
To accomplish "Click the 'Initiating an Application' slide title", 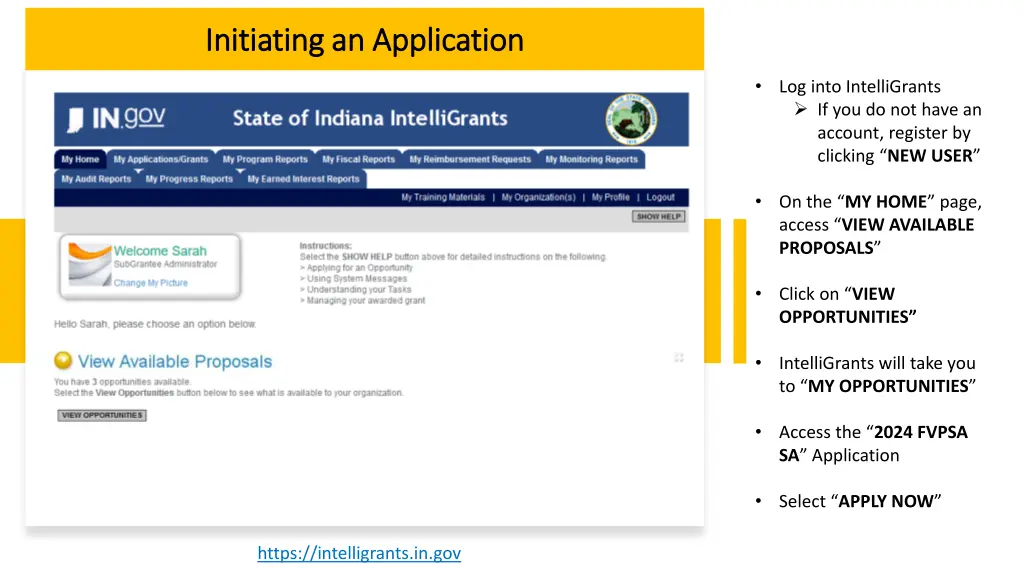I will pyautogui.click(x=364, y=40).
